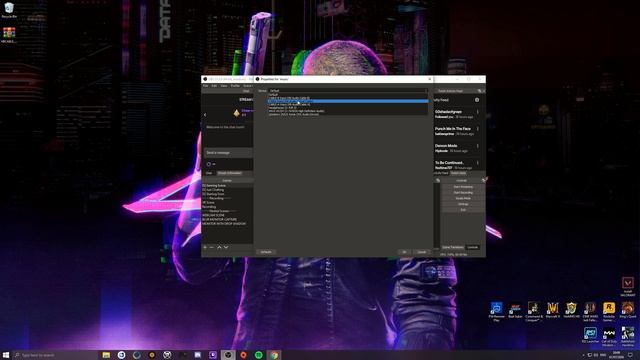This screenshot has width=640, height=360.
Task: Close the Properties for 'music' dialog
Action: pyautogui.click(x=429, y=79)
